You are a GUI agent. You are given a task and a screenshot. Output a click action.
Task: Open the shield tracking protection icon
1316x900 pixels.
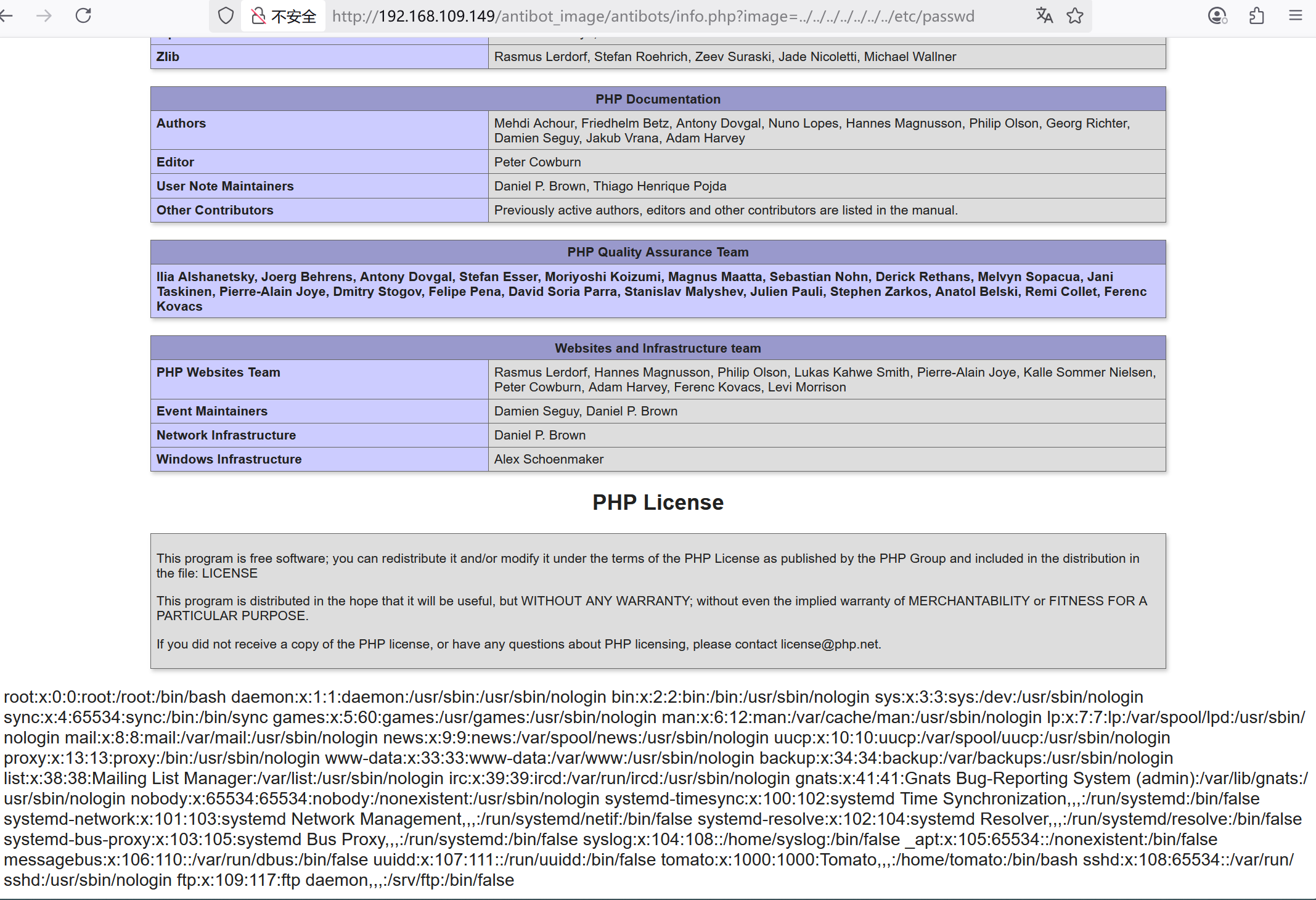pos(226,15)
